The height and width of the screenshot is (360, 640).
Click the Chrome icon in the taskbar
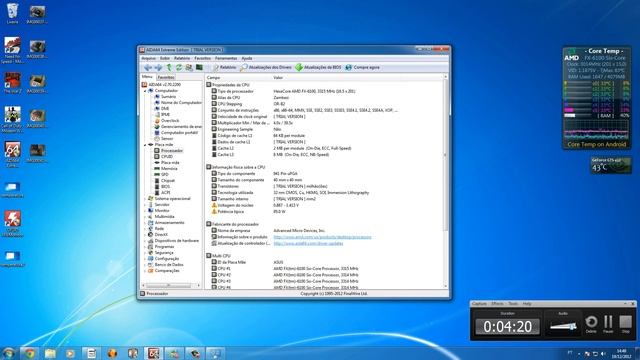click(29, 353)
